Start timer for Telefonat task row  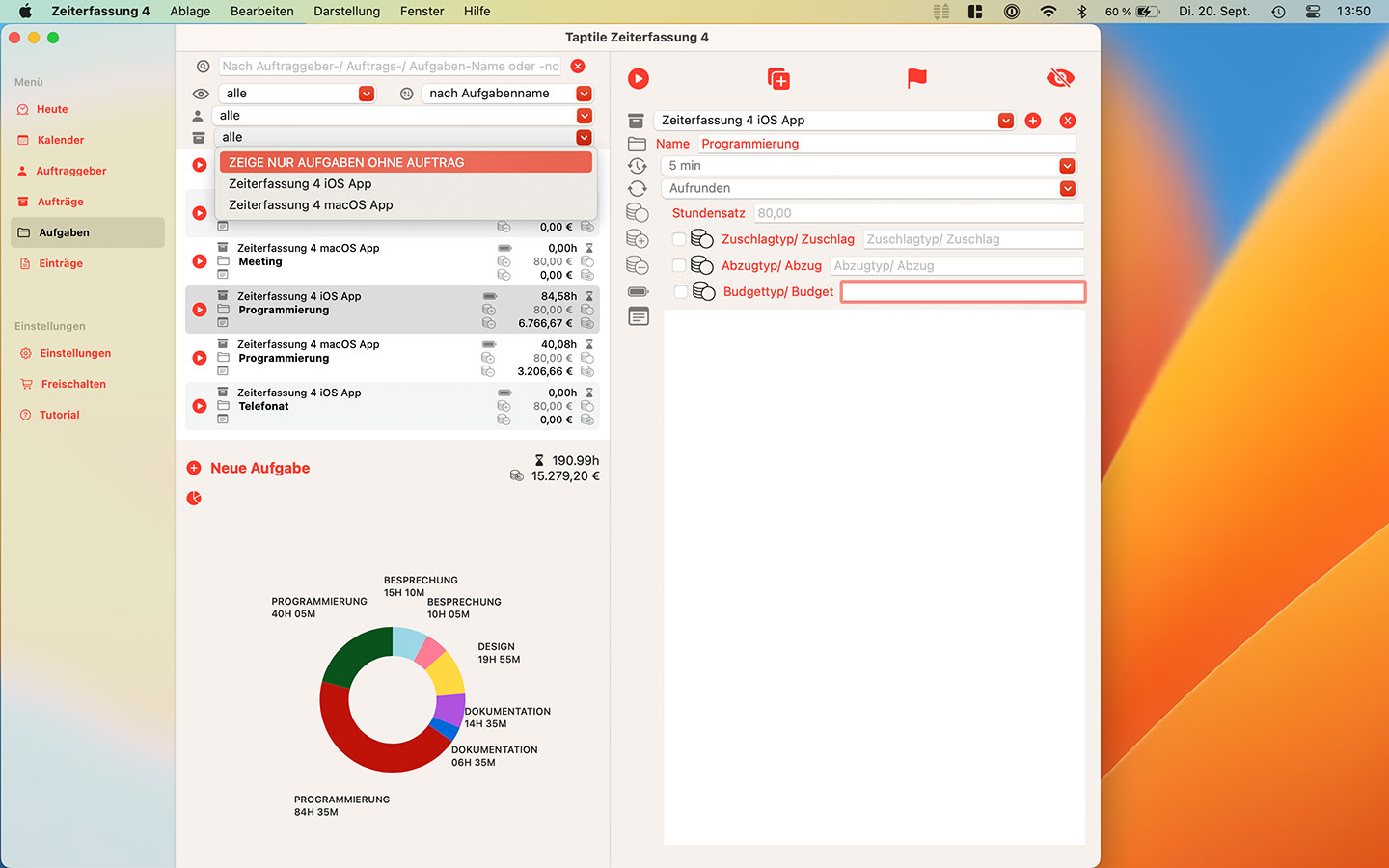pyautogui.click(x=200, y=406)
